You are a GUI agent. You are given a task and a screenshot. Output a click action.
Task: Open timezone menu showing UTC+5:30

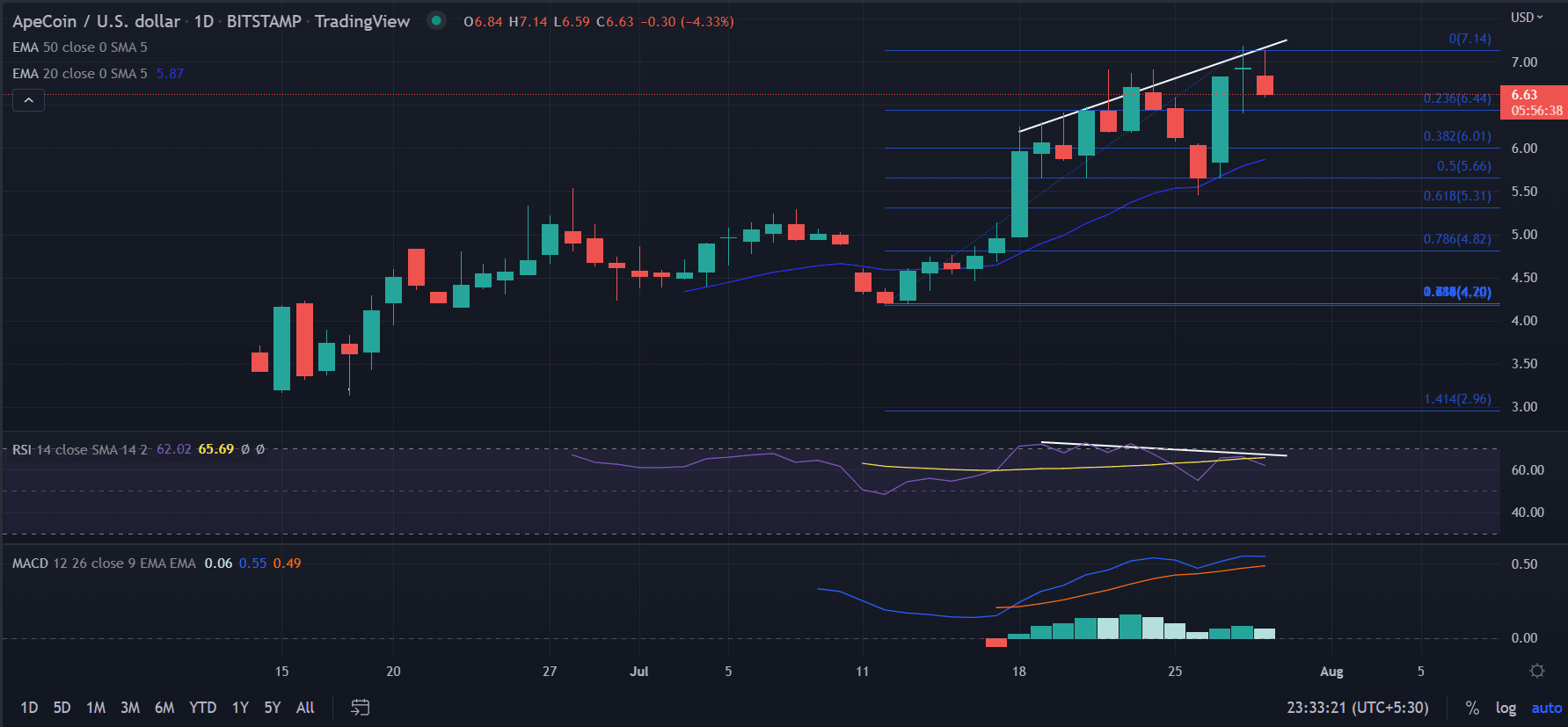point(1357,708)
